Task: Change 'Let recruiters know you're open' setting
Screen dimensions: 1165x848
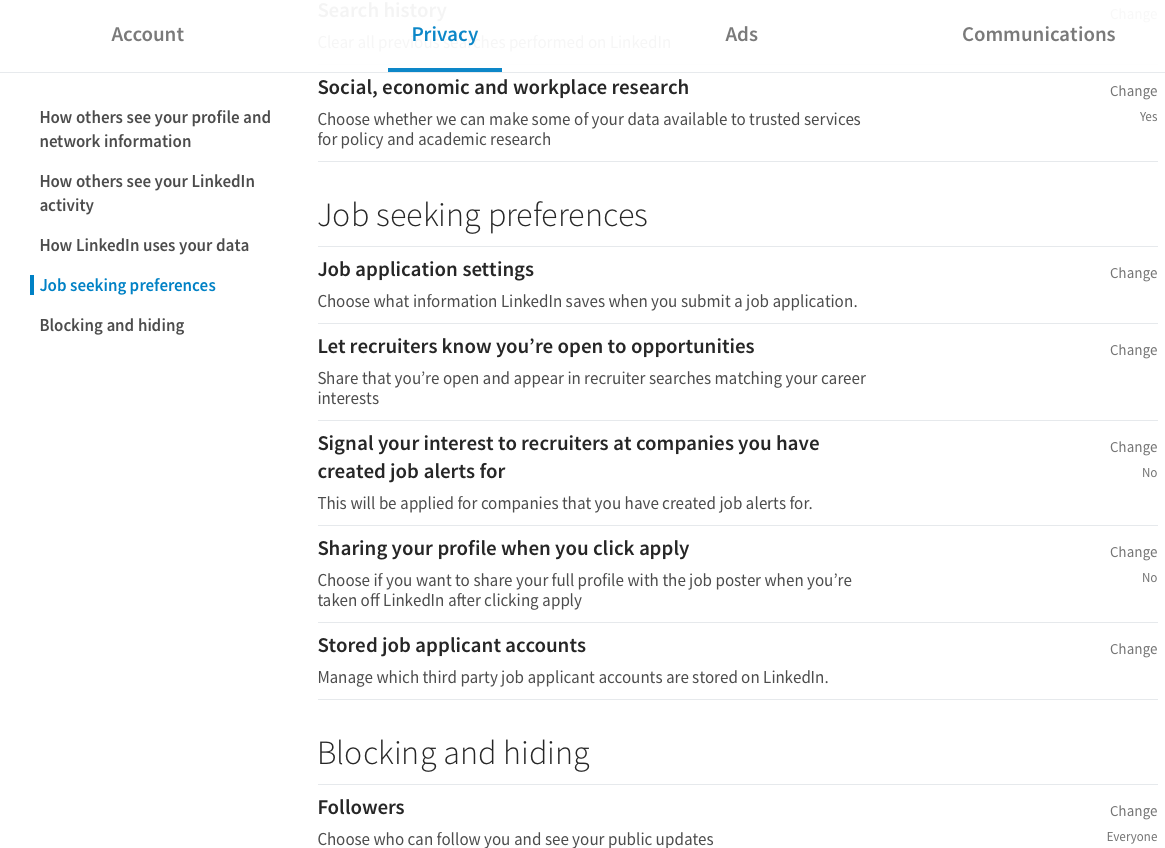Action: [1133, 350]
